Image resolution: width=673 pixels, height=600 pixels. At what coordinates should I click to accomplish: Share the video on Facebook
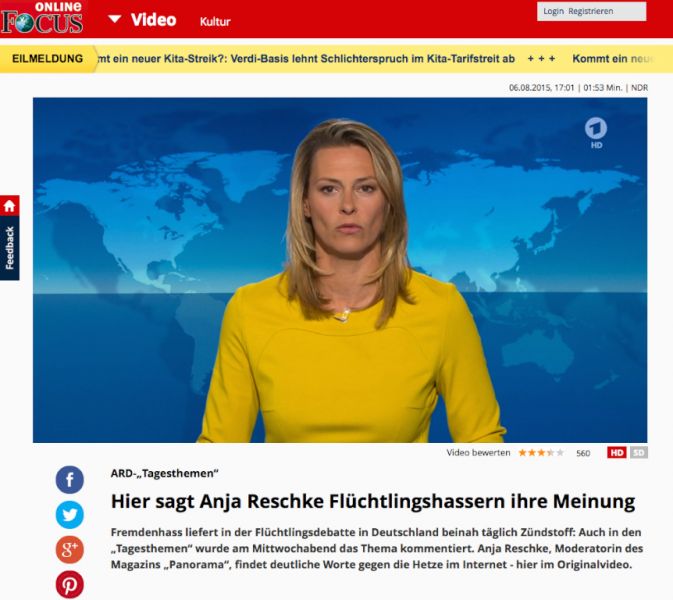70,479
